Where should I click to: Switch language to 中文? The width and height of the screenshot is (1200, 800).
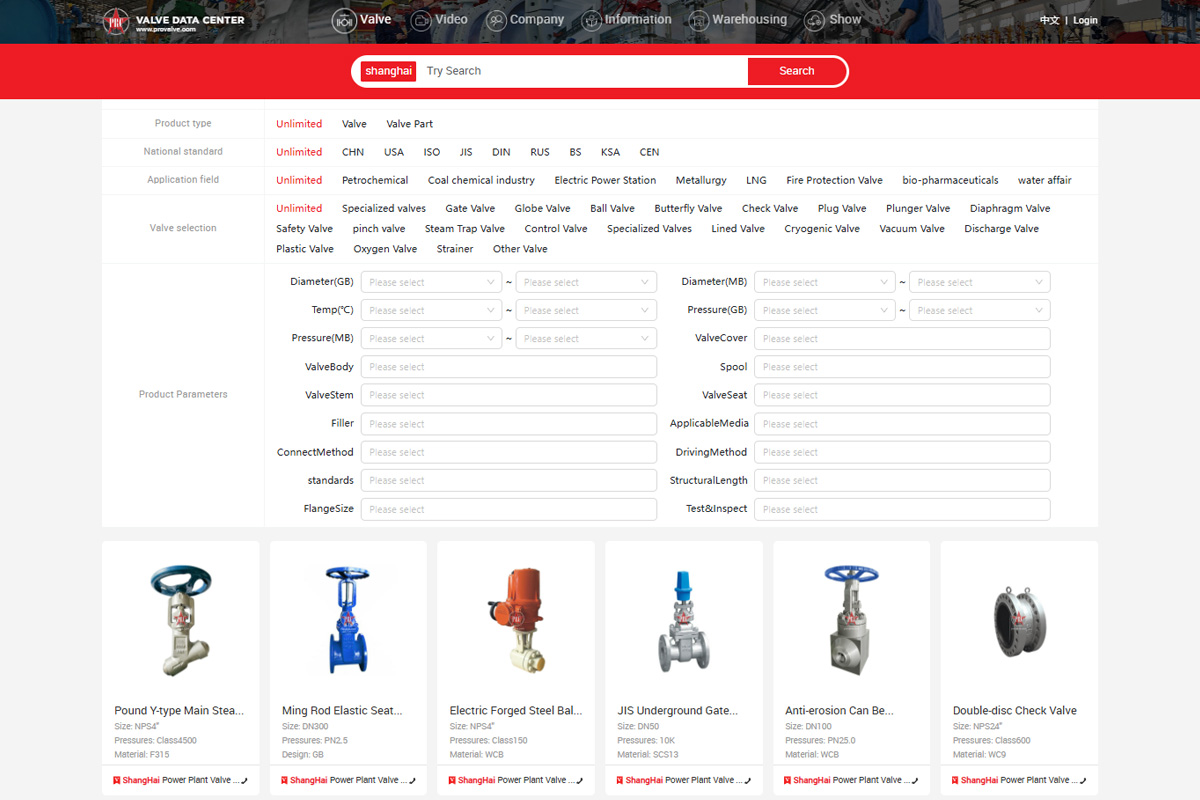point(1049,21)
